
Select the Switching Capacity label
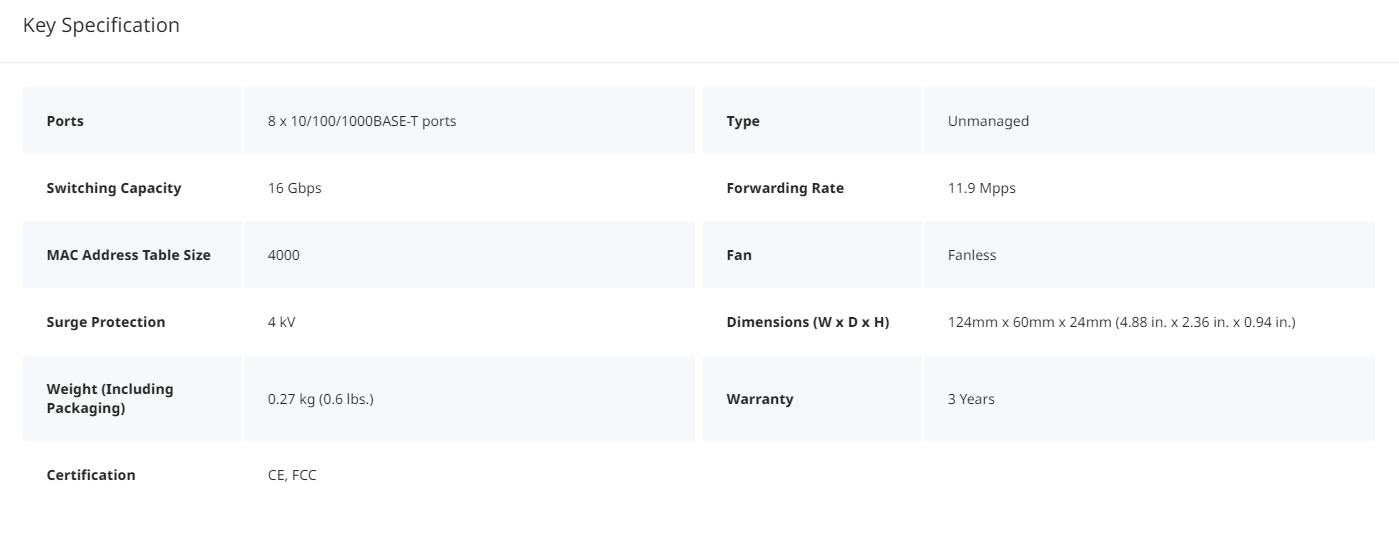point(114,188)
